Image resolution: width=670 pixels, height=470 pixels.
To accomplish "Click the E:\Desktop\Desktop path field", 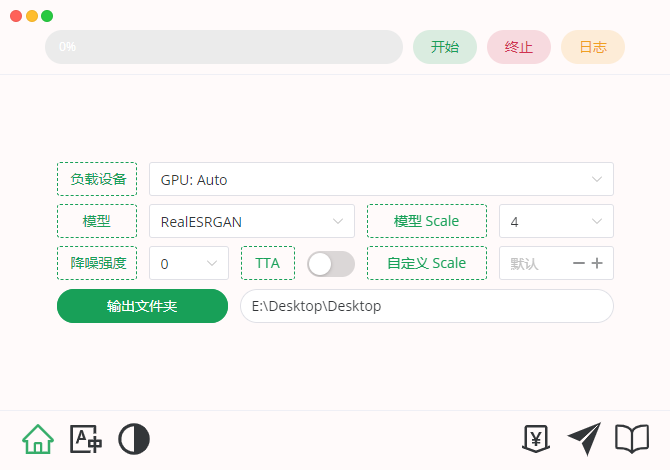I will pos(427,306).
